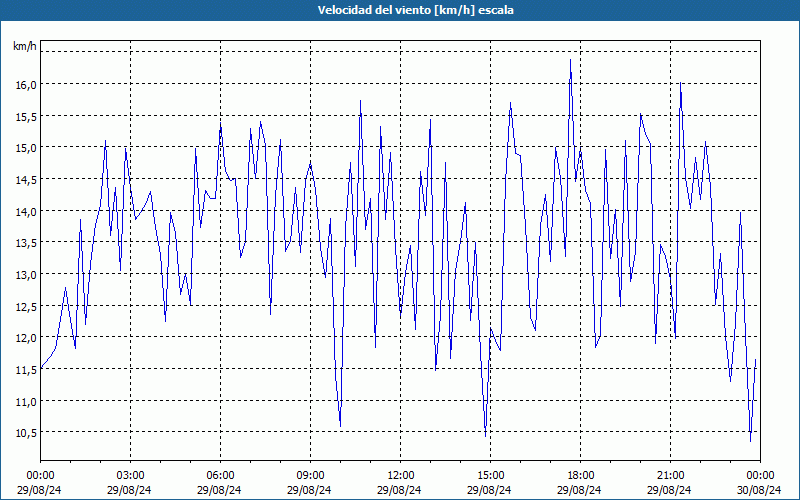Click the '15:00' time label
The height and width of the screenshot is (500, 800).
pos(490,476)
